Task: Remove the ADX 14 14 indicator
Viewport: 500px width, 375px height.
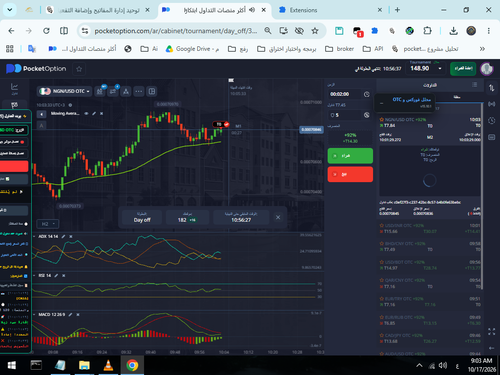Action: pyautogui.click(x=71, y=236)
